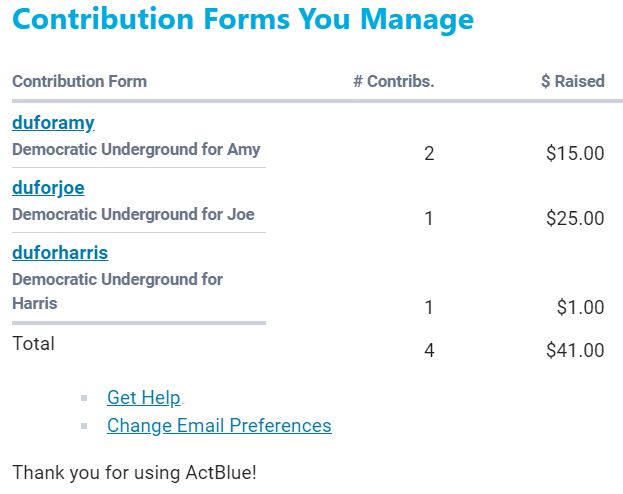The image size is (623, 494).
Task: Click the Total row label
Action: pos(33,344)
